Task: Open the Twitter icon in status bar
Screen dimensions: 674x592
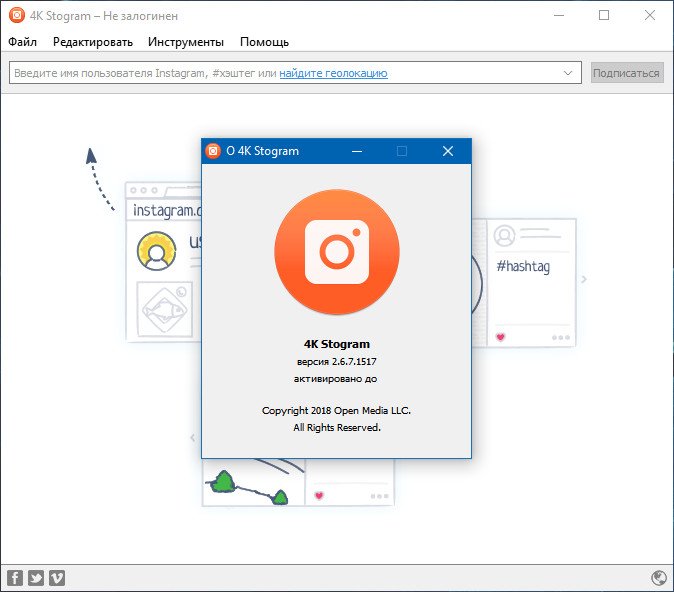Action: 36,578
